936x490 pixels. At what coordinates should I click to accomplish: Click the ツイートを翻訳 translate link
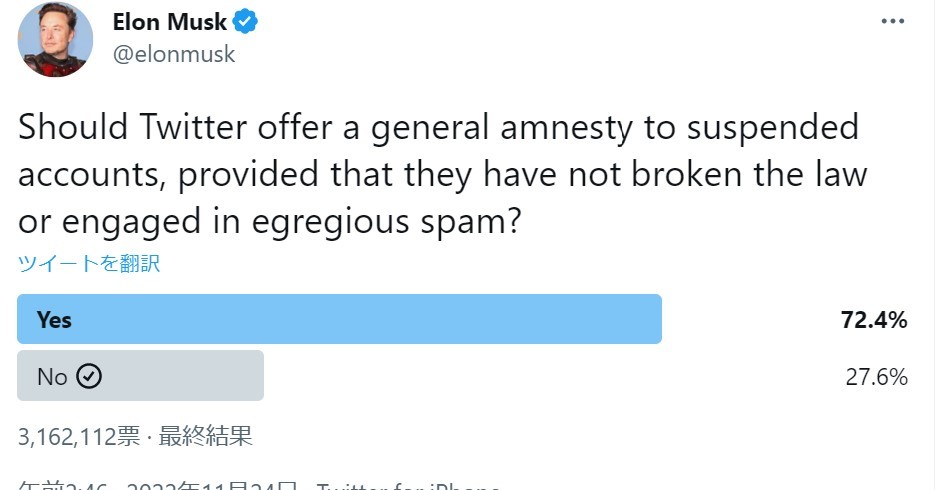click(x=88, y=264)
